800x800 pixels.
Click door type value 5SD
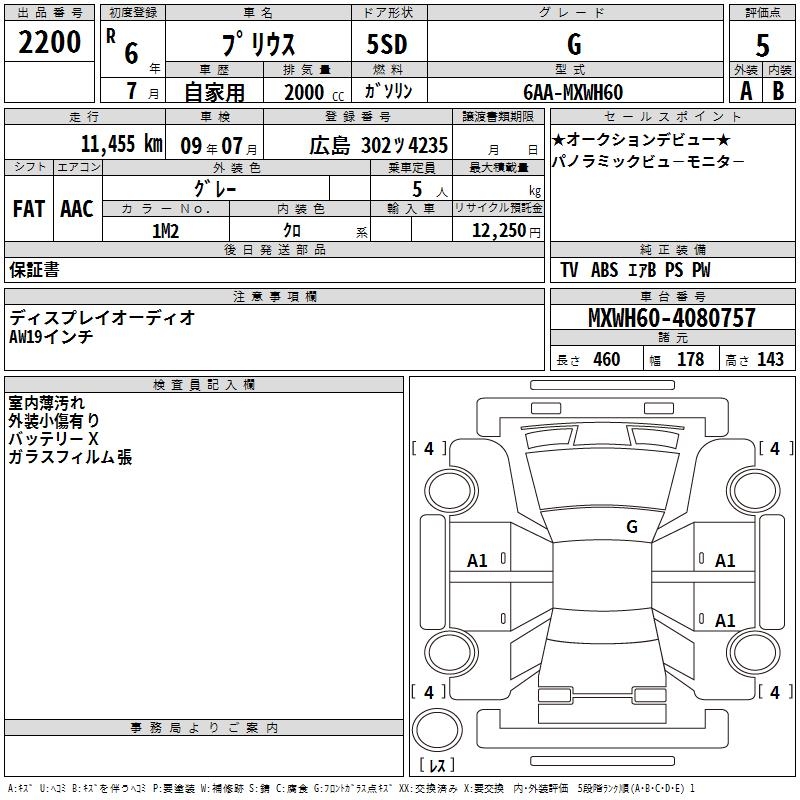pos(387,44)
